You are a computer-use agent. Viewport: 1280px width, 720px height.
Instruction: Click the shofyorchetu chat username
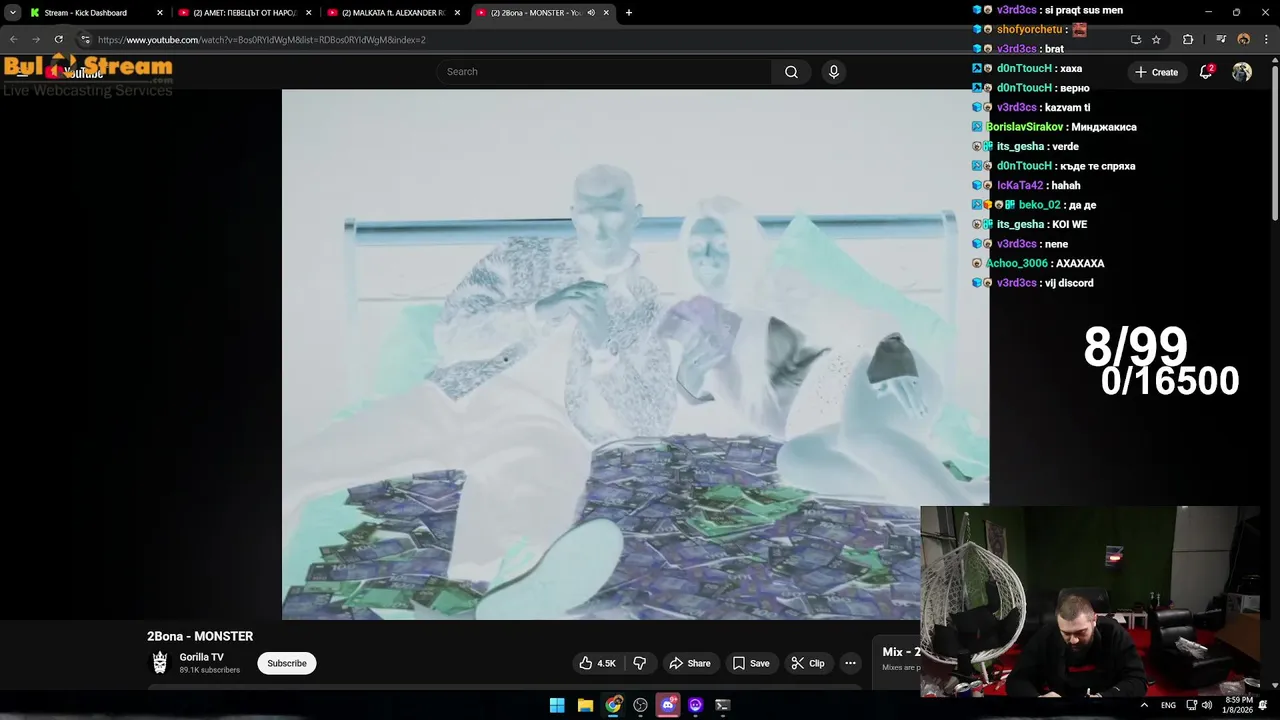(1029, 29)
